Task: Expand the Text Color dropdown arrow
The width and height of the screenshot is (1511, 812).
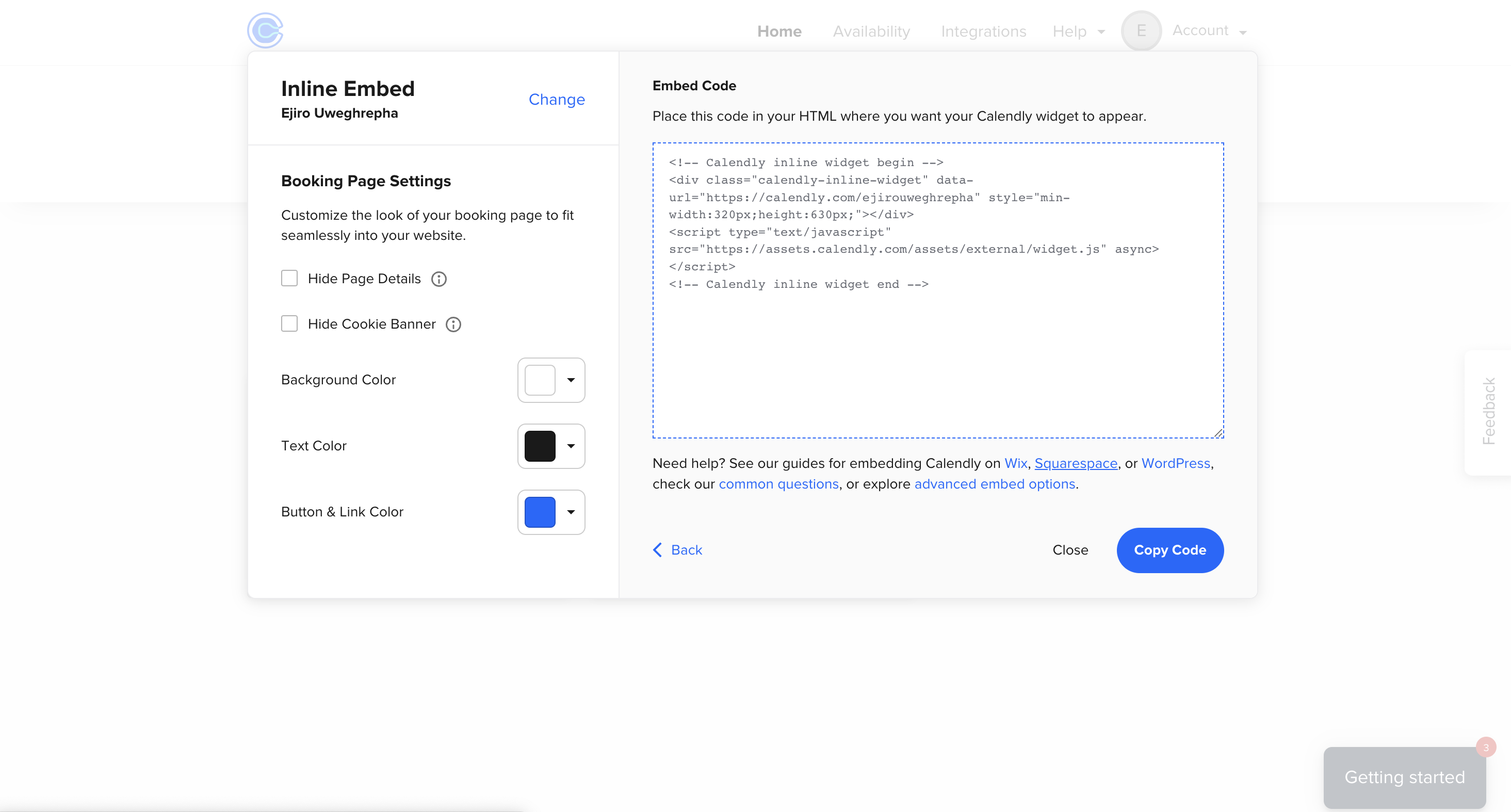Action: click(x=571, y=446)
